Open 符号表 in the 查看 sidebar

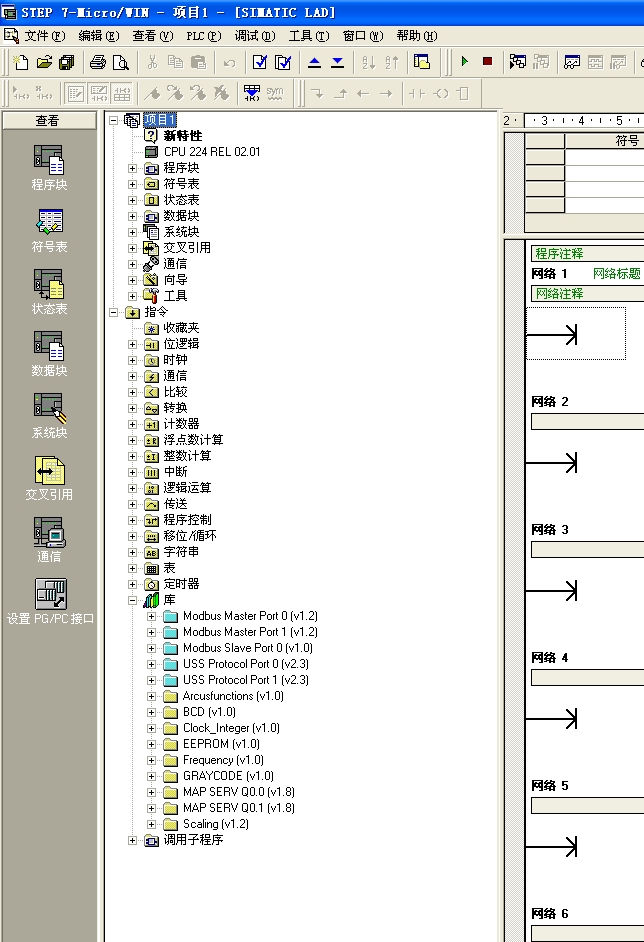click(x=49, y=230)
